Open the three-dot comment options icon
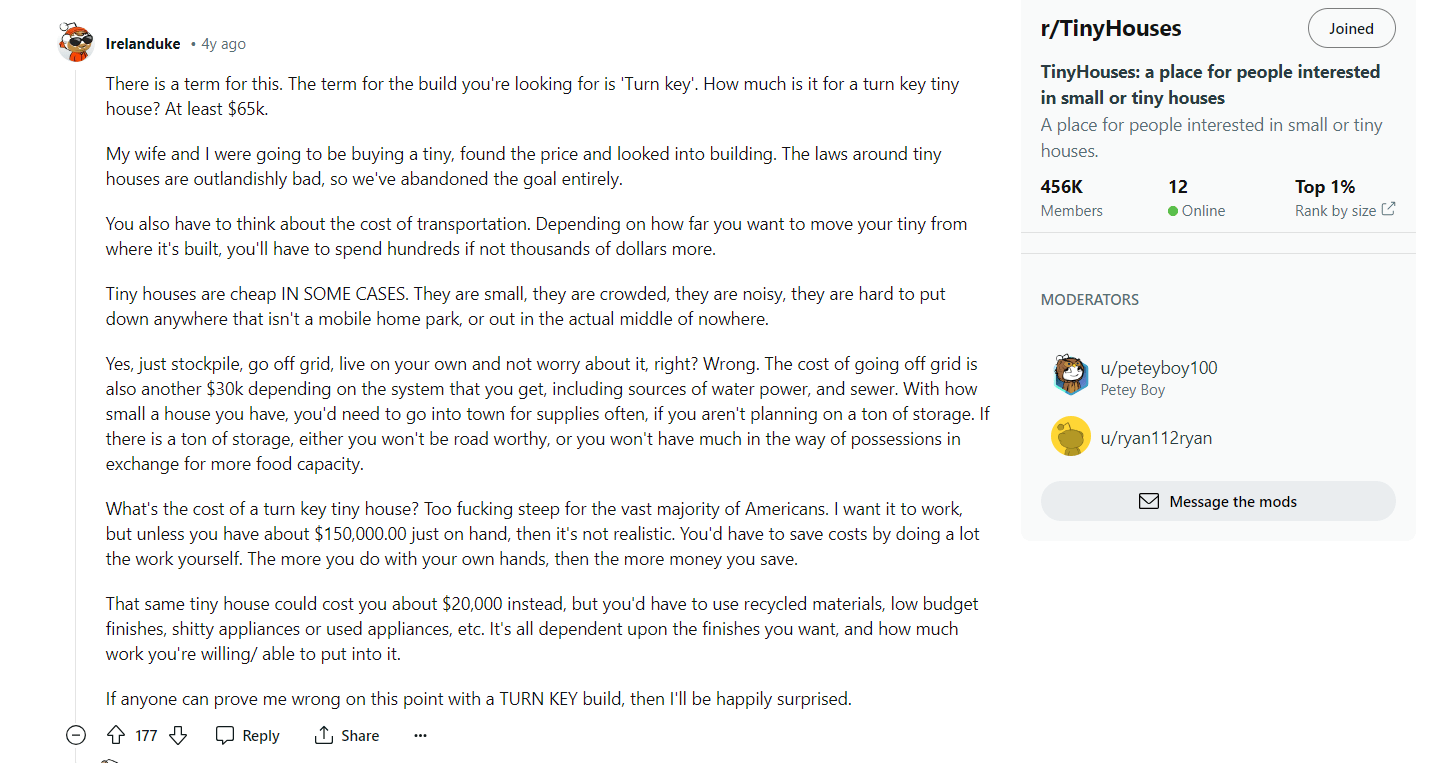Image resolution: width=1437 pixels, height=763 pixels. coord(420,735)
